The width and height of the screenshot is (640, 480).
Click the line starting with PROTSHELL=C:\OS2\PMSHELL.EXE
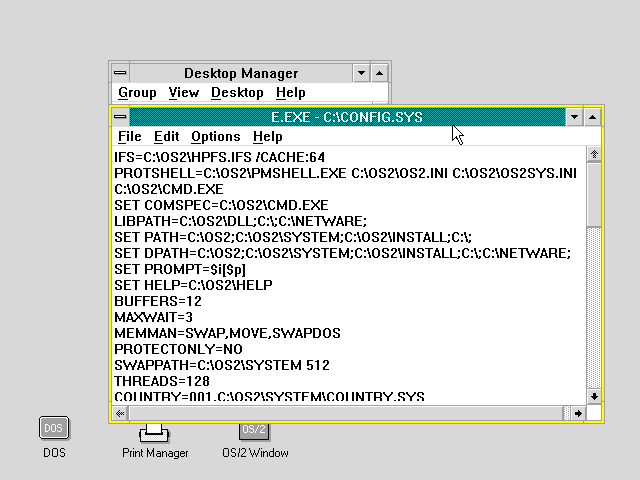tap(345, 173)
